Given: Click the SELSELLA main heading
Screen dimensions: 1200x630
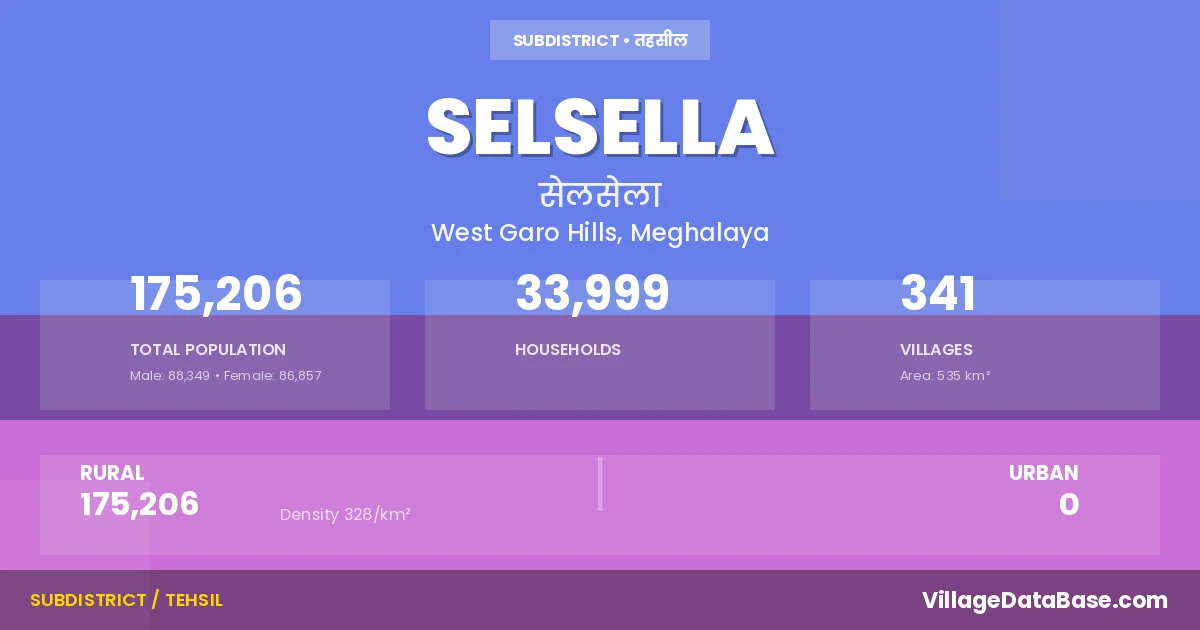Looking at the screenshot, I should 600,127.
